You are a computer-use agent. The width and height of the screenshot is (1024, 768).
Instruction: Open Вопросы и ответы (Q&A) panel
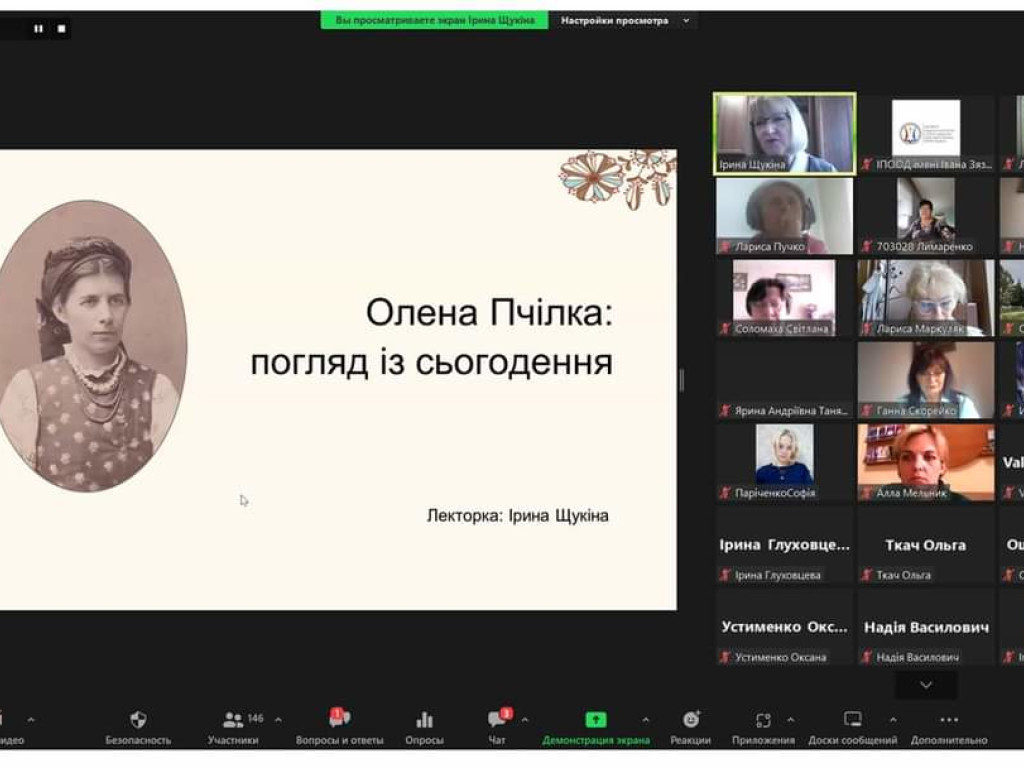click(x=339, y=721)
